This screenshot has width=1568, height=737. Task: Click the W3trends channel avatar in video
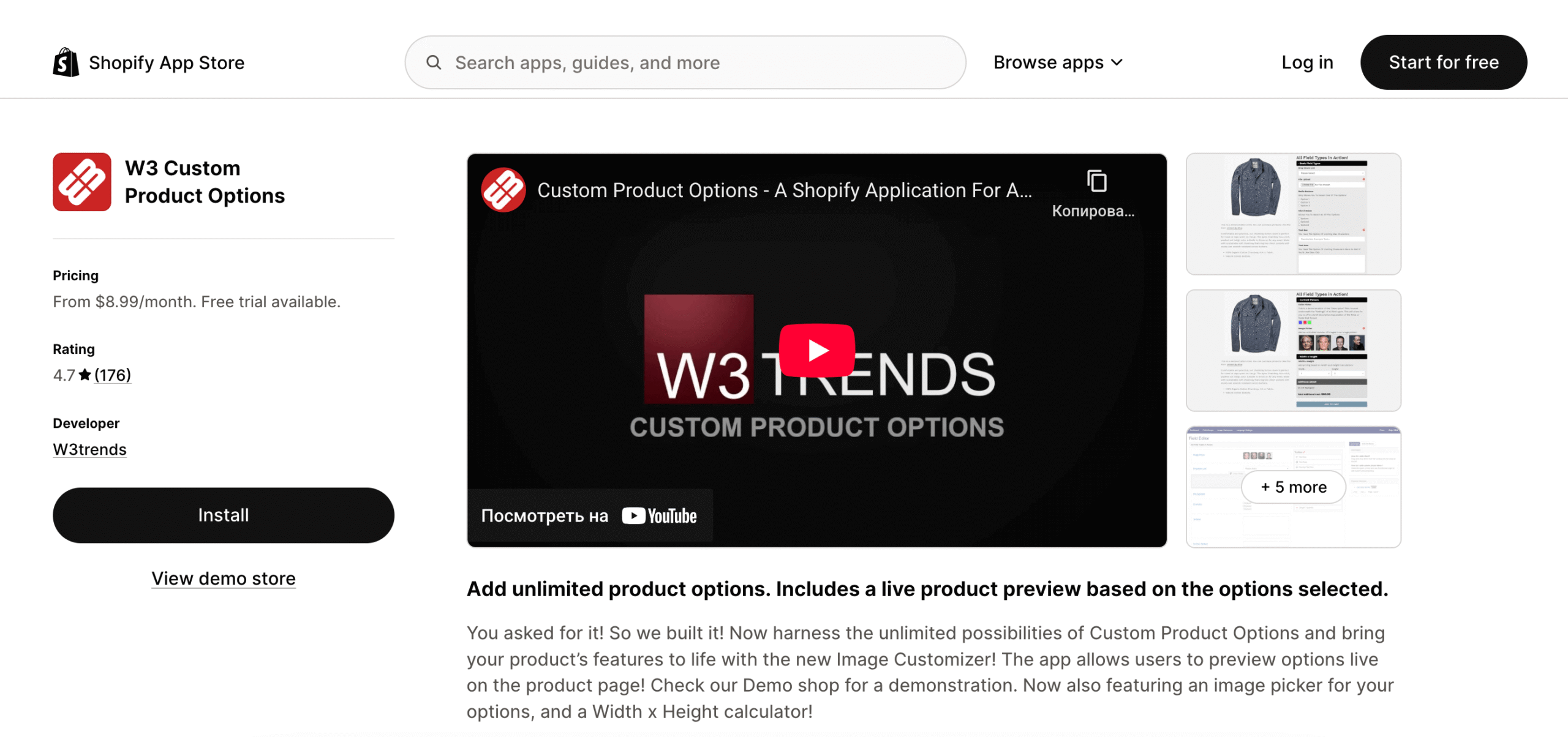coord(503,190)
